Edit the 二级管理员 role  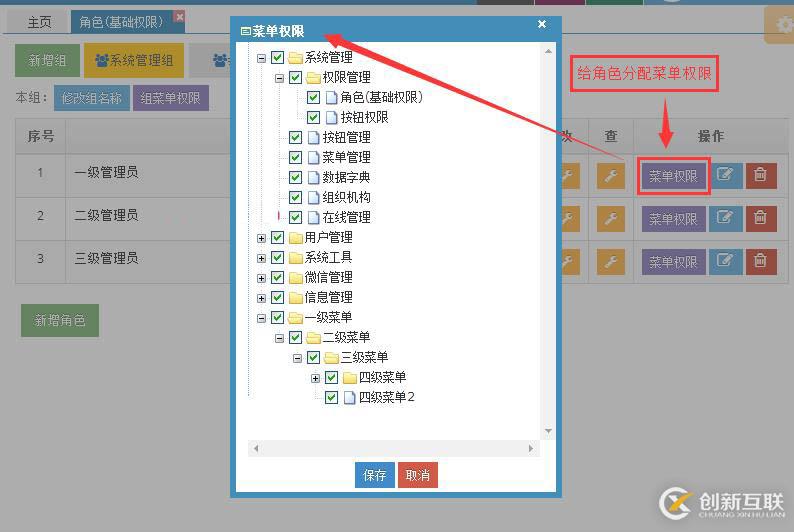(x=725, y=219)
